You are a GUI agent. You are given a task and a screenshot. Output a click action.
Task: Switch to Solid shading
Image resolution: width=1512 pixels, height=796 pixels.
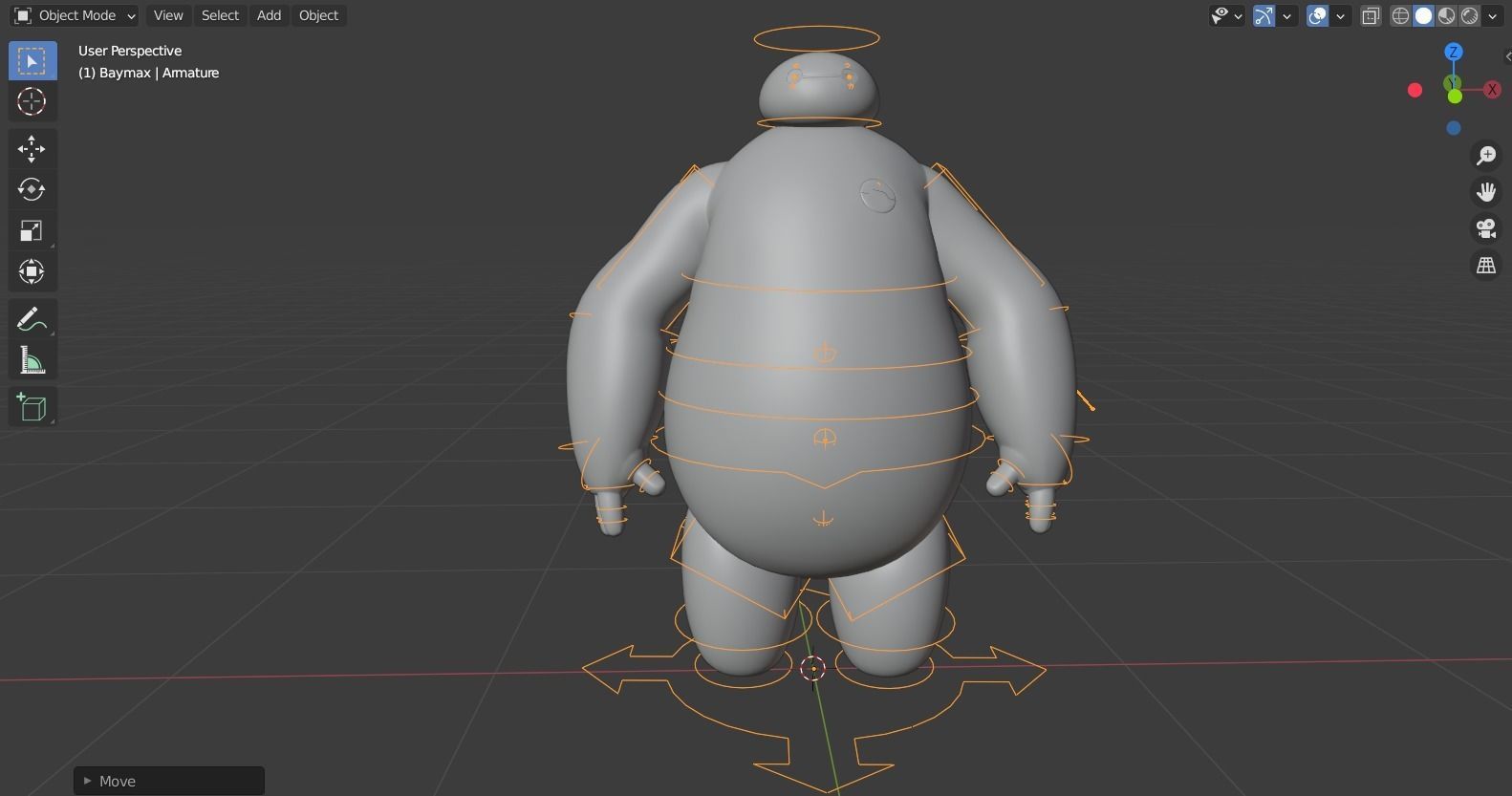[1424, 15]
